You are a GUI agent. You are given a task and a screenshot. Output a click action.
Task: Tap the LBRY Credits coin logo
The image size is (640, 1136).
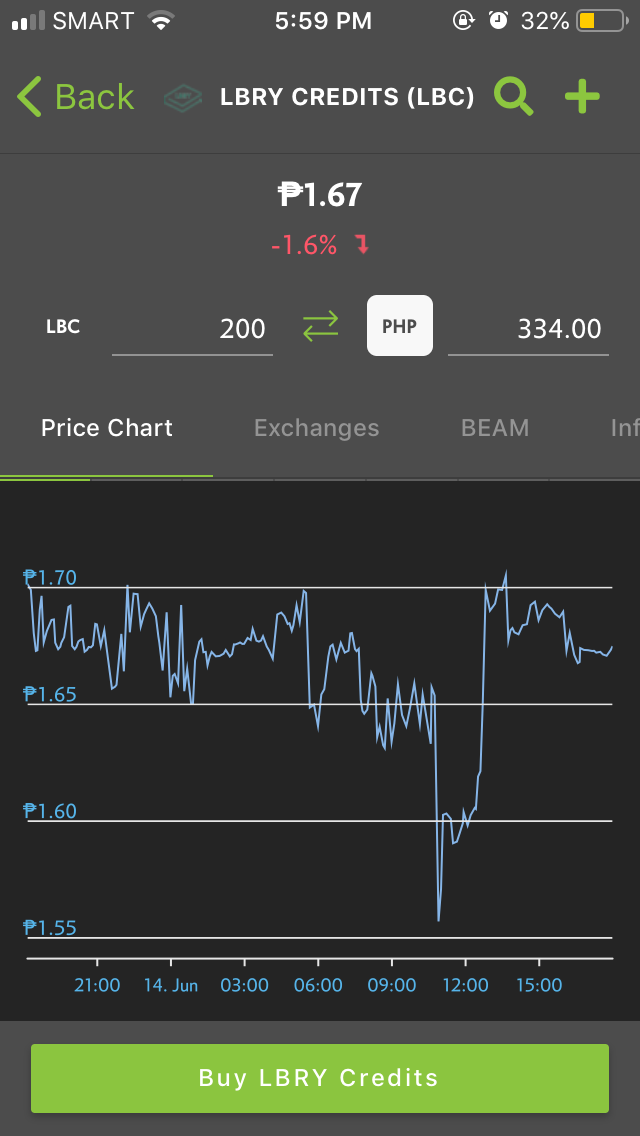coord(183,97)
